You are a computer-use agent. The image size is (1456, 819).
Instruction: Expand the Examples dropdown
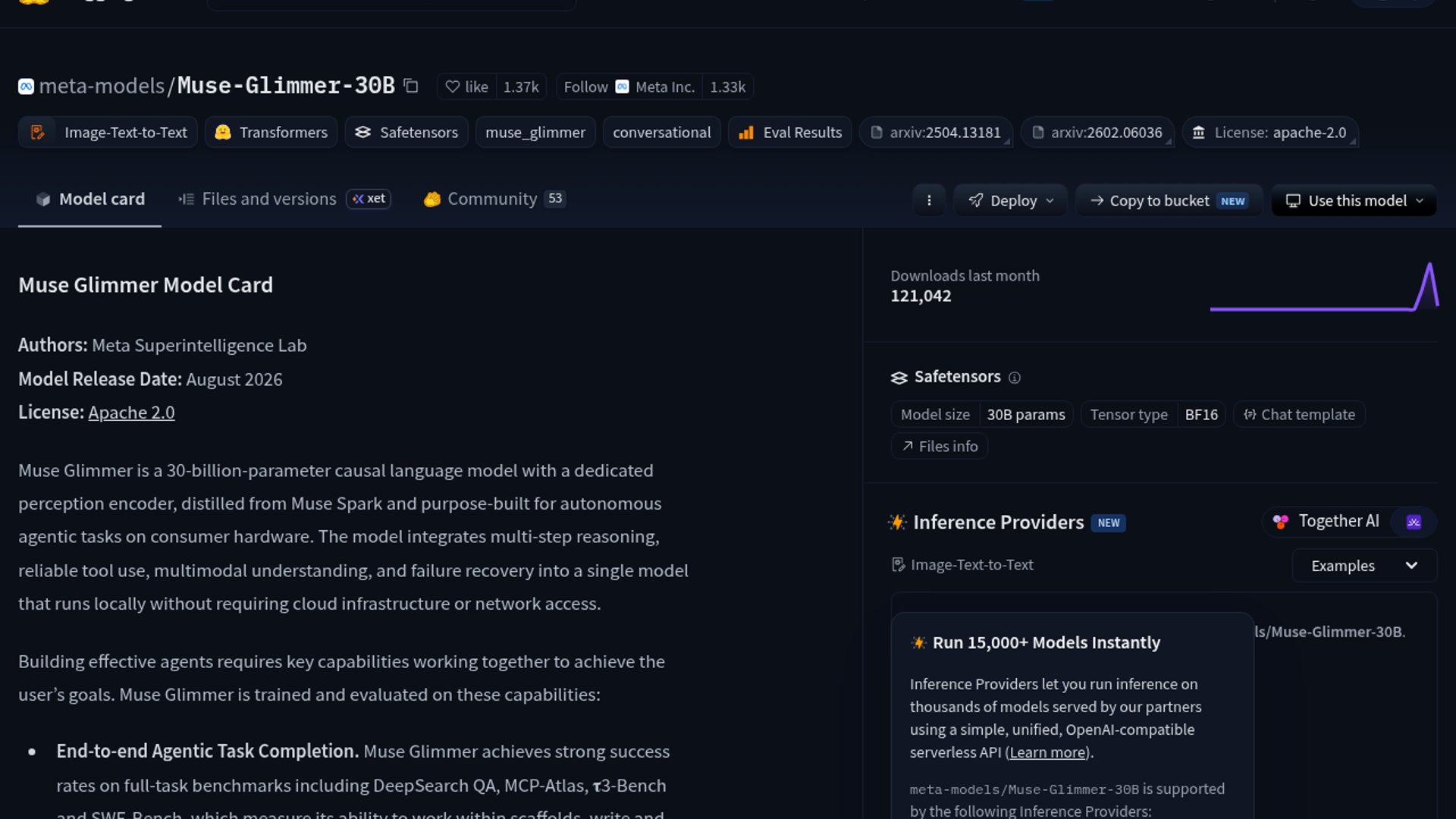click(x=1364, y=566)
